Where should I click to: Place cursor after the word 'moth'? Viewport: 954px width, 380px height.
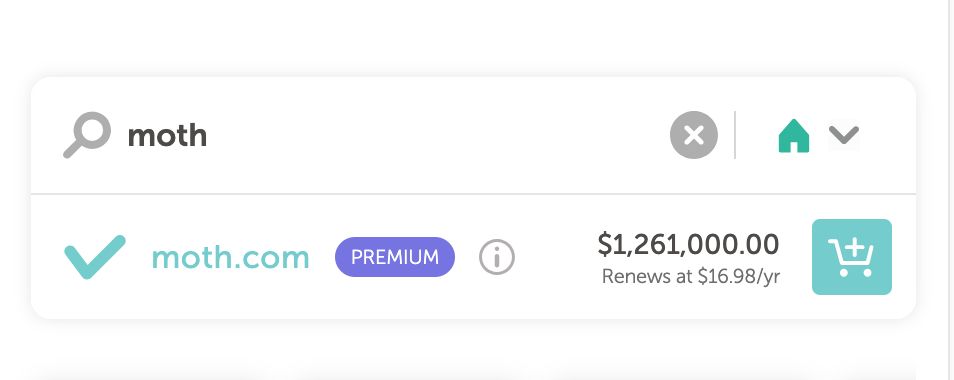[209, 135]
